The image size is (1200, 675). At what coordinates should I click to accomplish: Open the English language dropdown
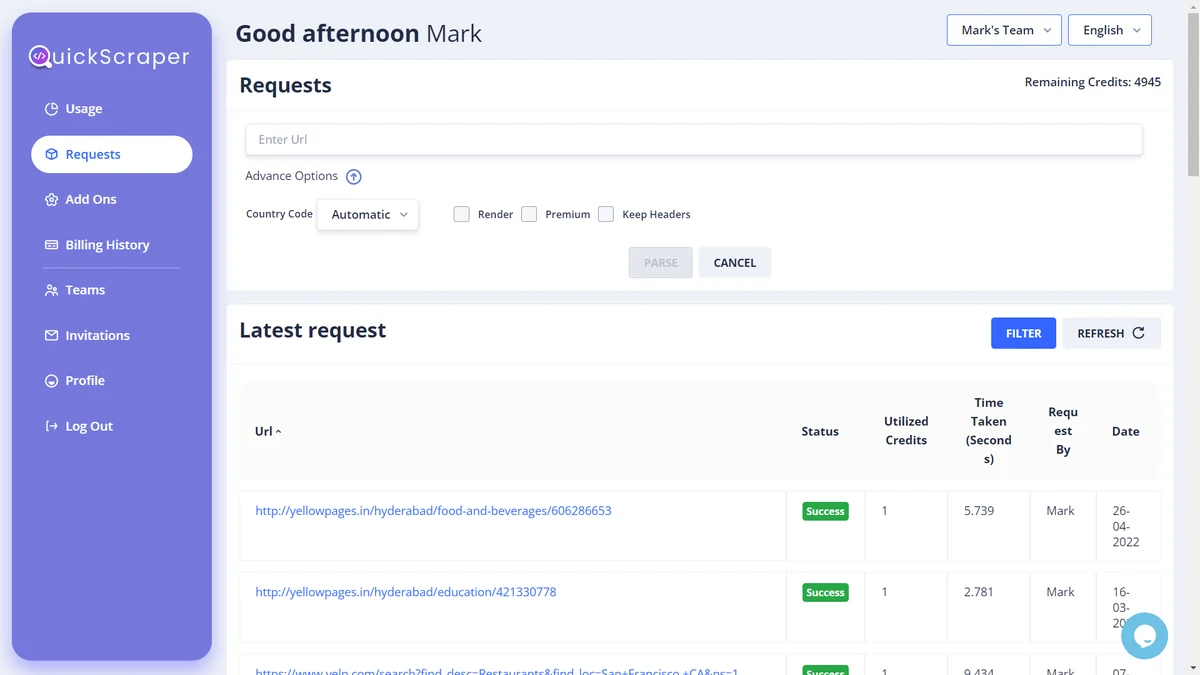coord(1110,30)
